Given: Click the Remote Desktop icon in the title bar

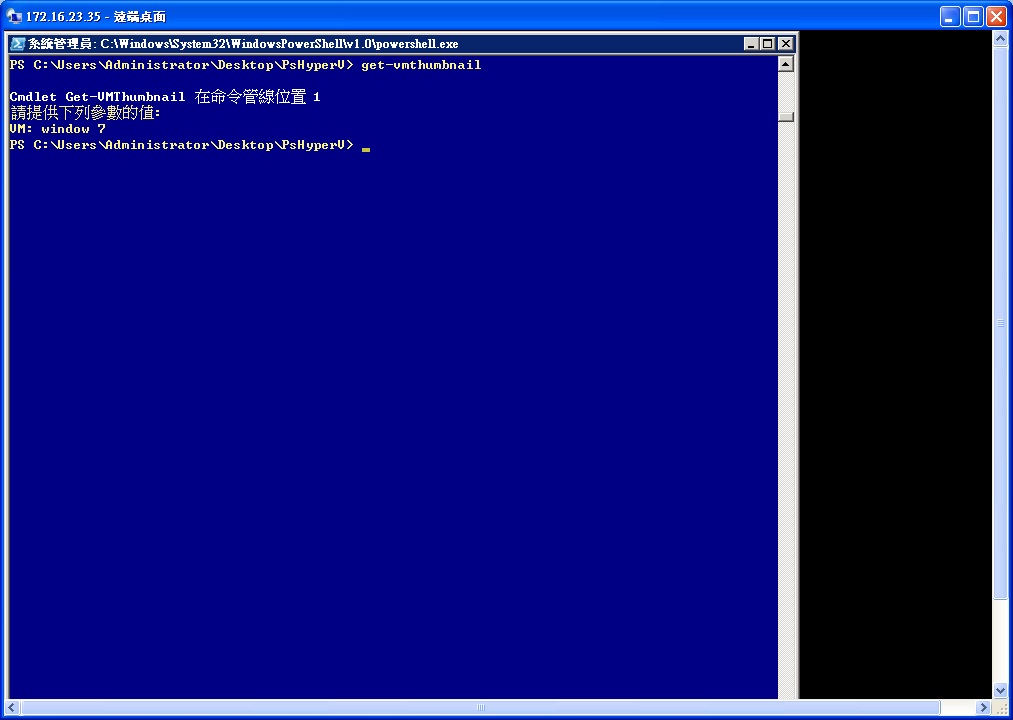Looking at the screenshot, I should (x=13, y=17).
